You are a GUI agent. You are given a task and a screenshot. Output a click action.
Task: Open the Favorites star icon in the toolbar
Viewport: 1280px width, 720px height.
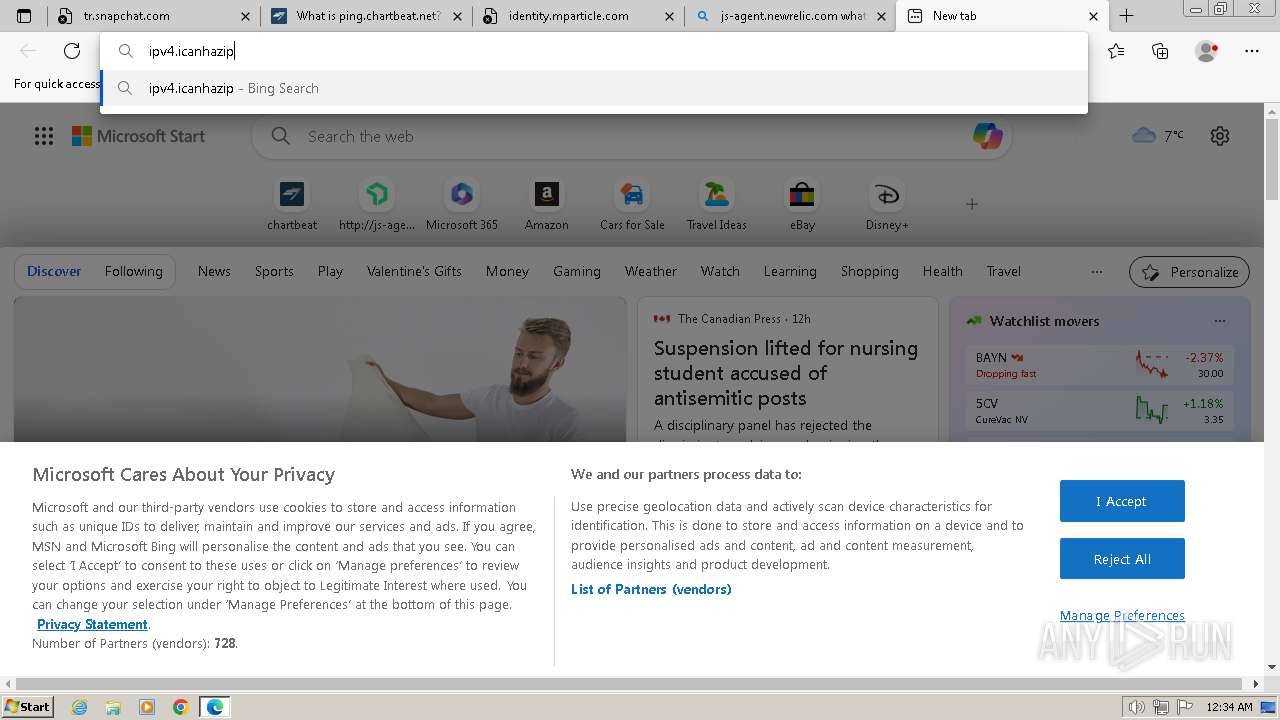[1116, 51]
